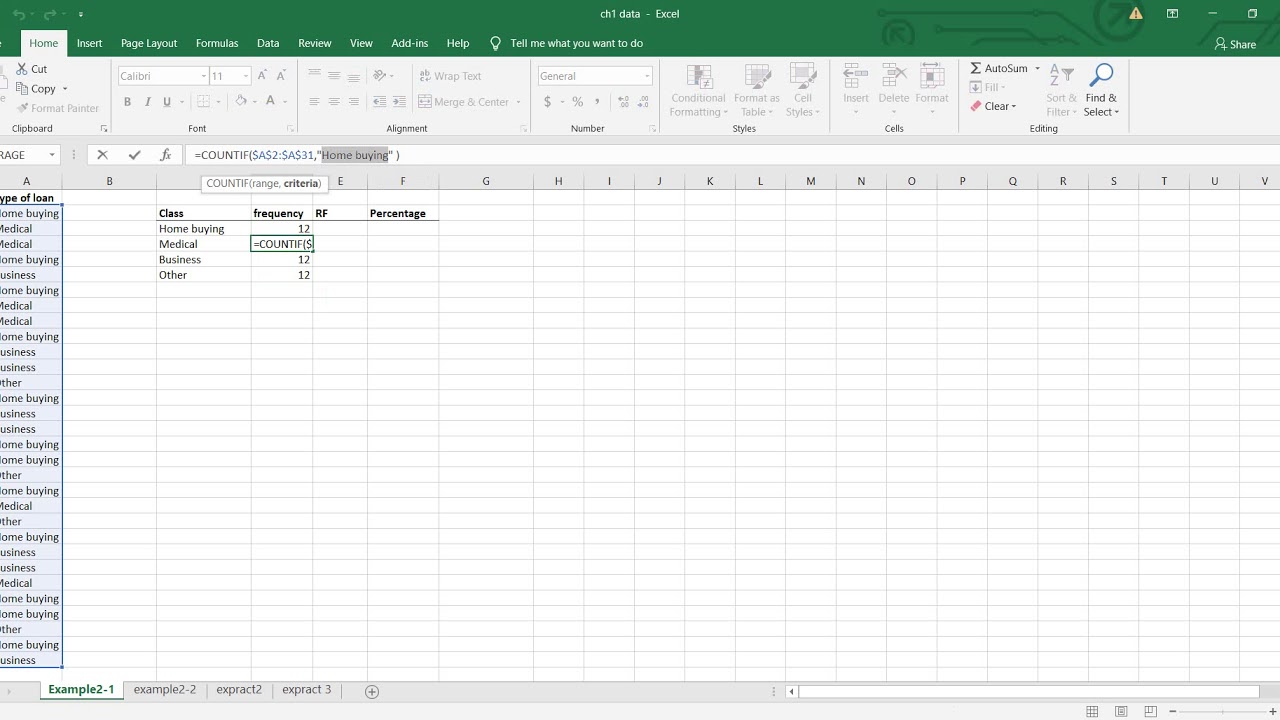Click the Fill button
The height and width of the screenshot is (720, 1280).
point(987,87)
